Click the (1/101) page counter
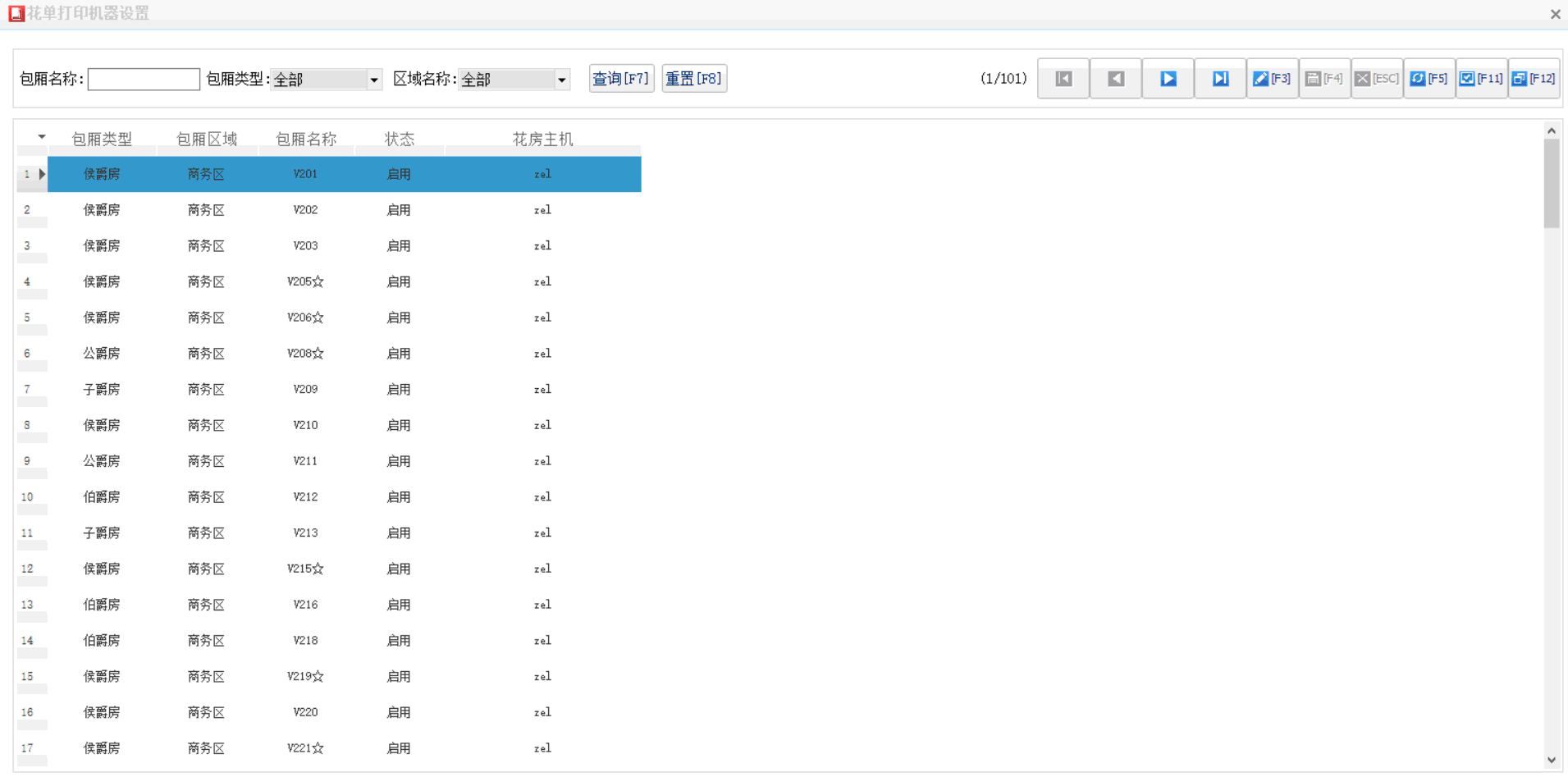 [x=1003, y=79]
